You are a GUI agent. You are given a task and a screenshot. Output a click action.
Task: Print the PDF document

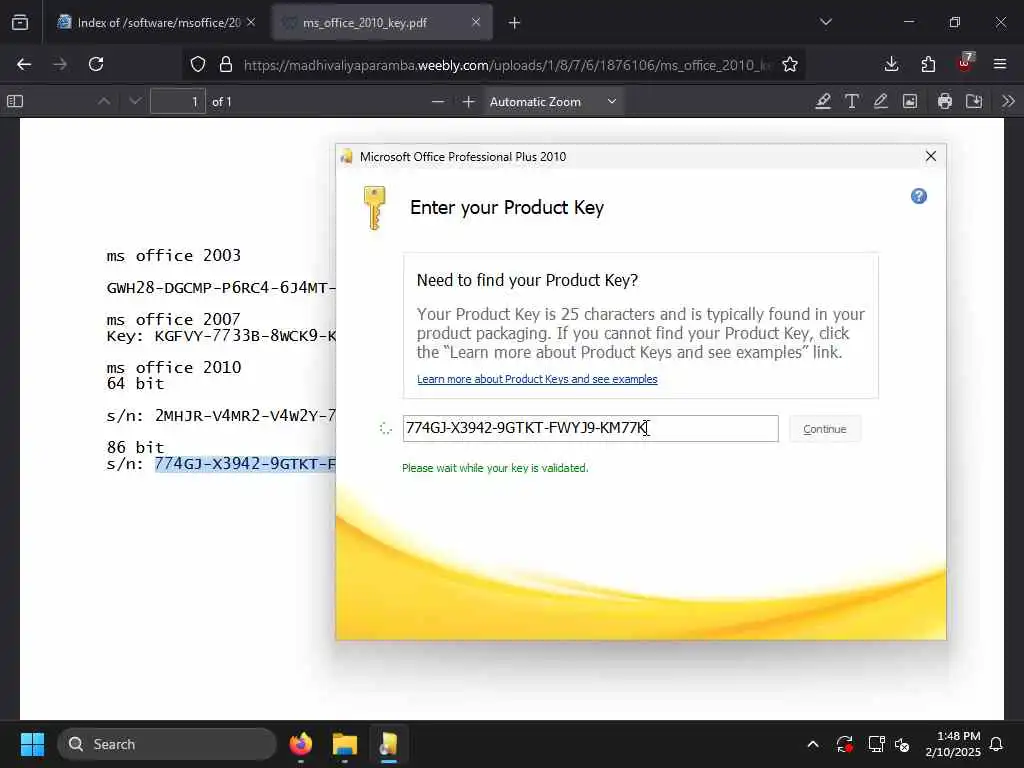click(x=944, y=101)
